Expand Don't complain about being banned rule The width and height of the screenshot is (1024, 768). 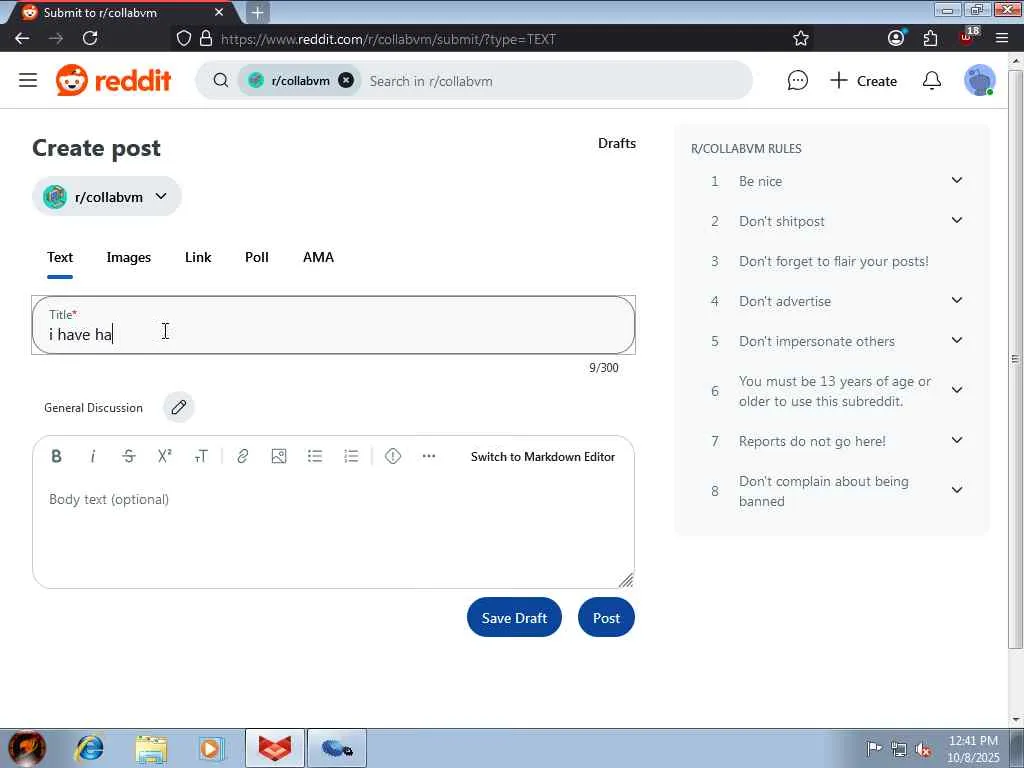(x=956, y=490)
